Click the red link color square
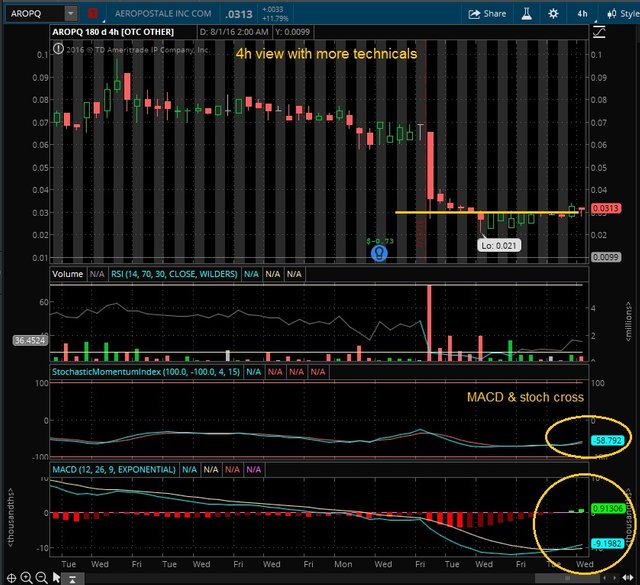This screenshot has width=640, height=585. point(93,13)
